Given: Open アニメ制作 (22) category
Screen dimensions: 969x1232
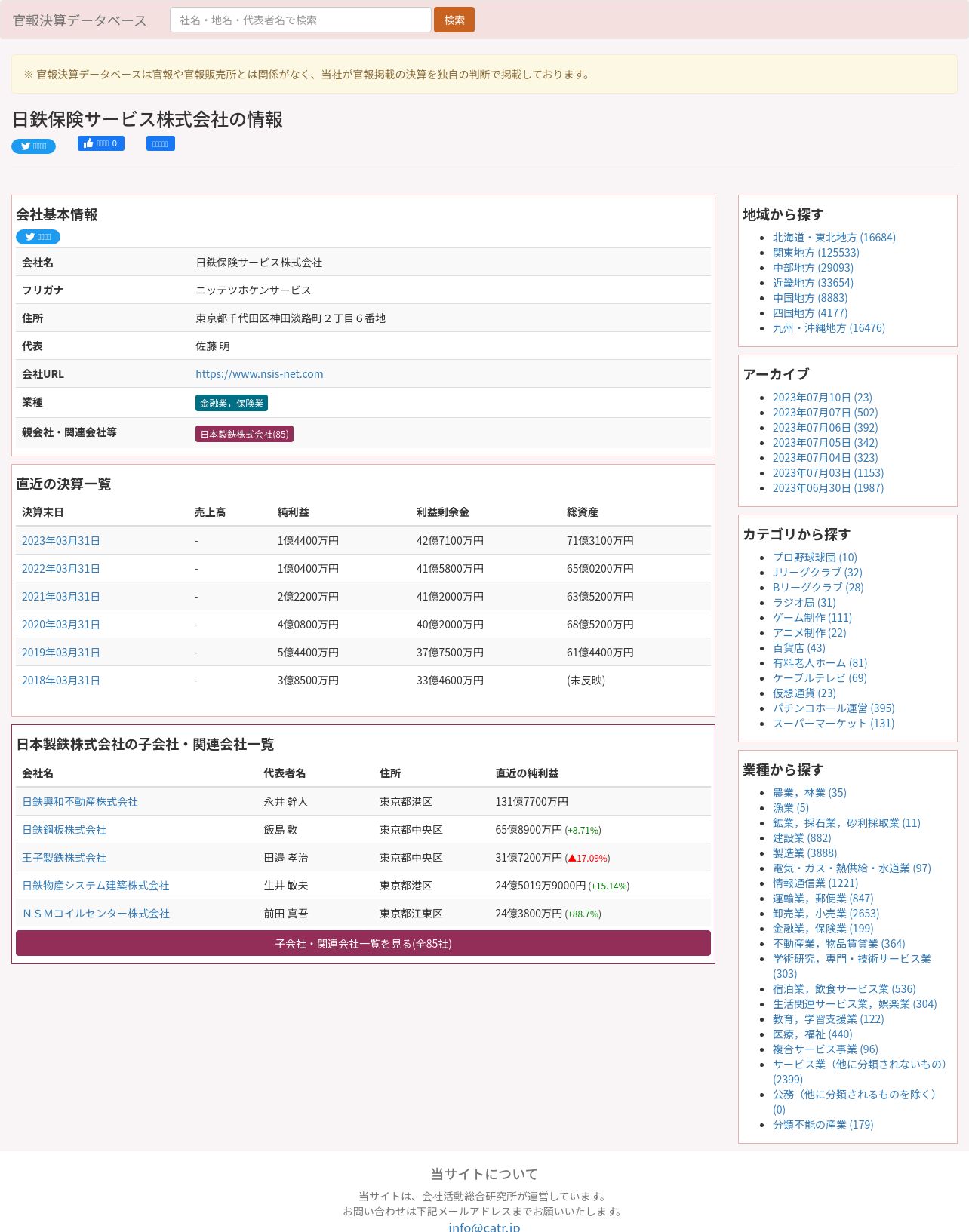Looking at the screenshot, I should 810,633.
